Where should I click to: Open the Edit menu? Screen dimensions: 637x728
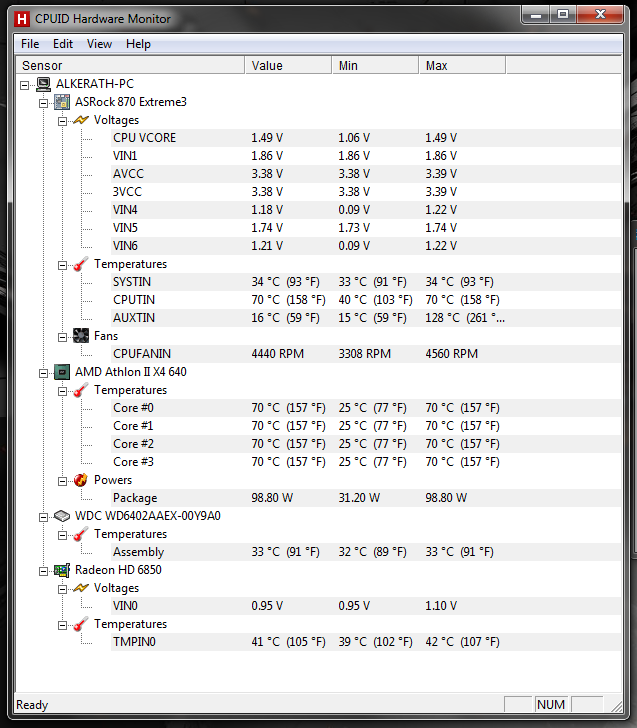(x=63, y=44)
